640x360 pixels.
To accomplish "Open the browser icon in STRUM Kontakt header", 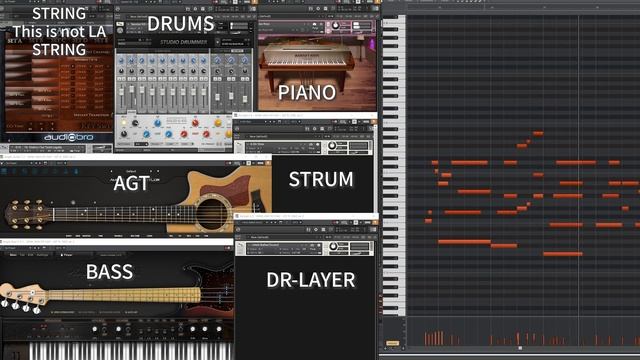I will point(307,129).
